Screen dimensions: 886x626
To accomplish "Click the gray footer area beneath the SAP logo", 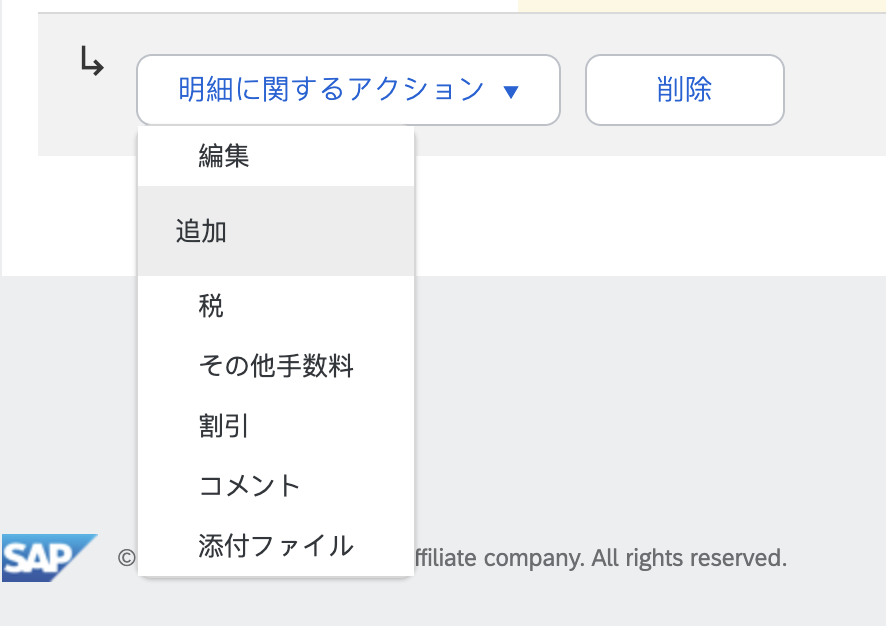I will (48, 603).
